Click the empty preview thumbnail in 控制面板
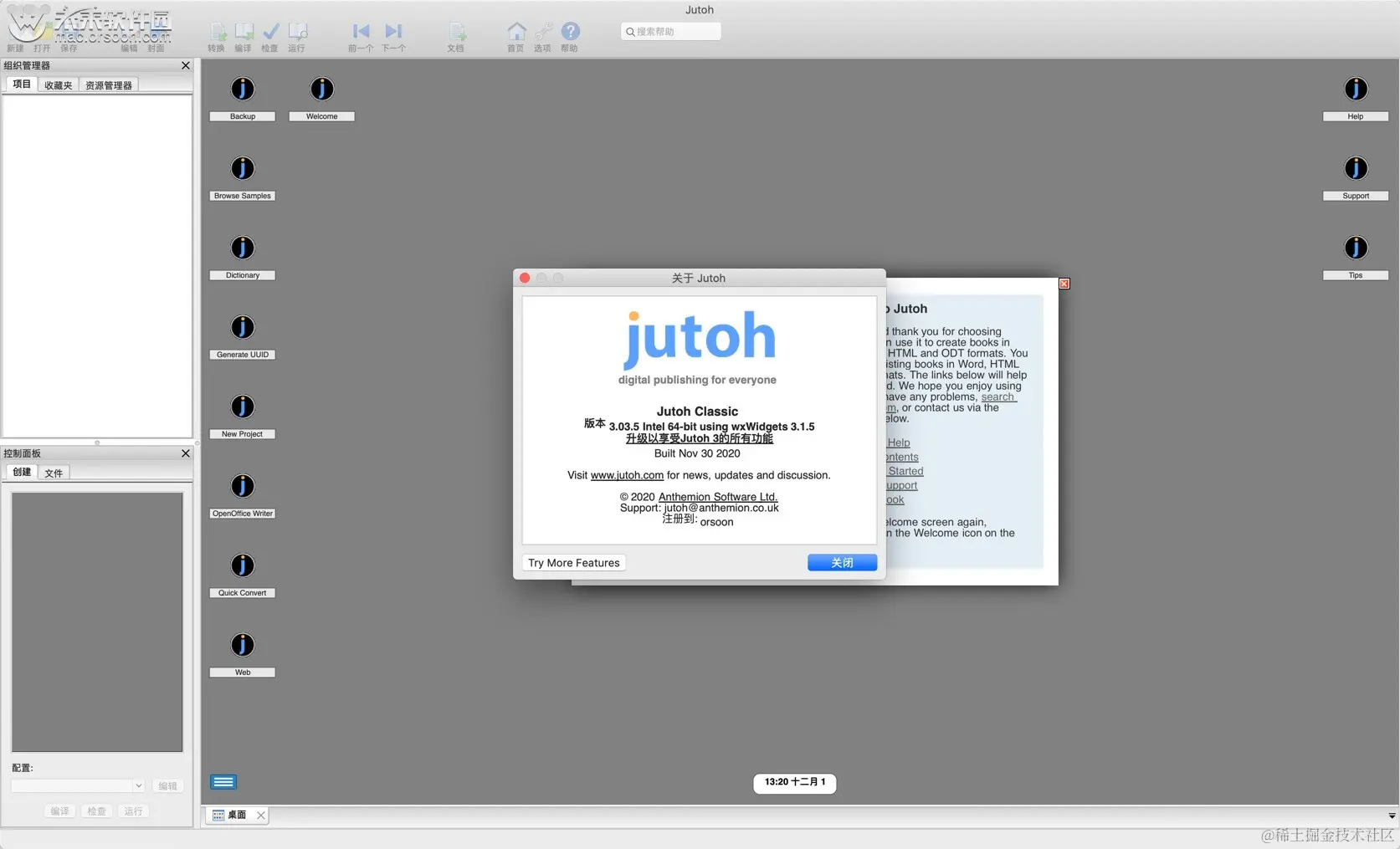1400x849 pixels. point(97,622)
